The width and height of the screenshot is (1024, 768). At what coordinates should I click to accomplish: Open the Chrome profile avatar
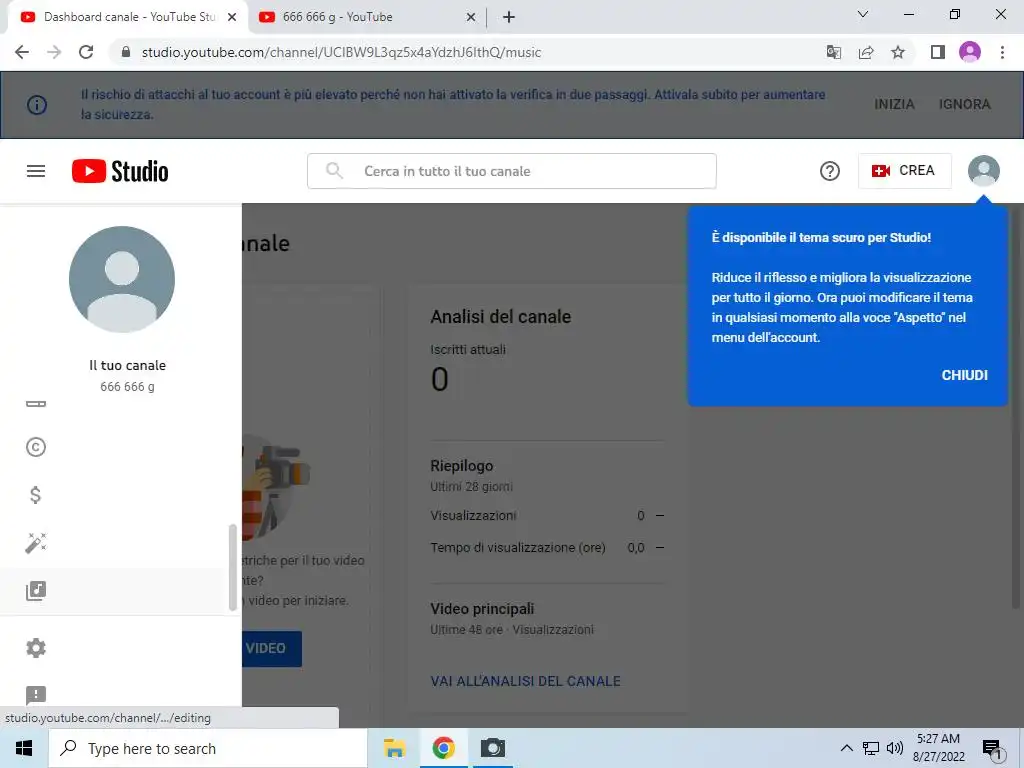970,52
